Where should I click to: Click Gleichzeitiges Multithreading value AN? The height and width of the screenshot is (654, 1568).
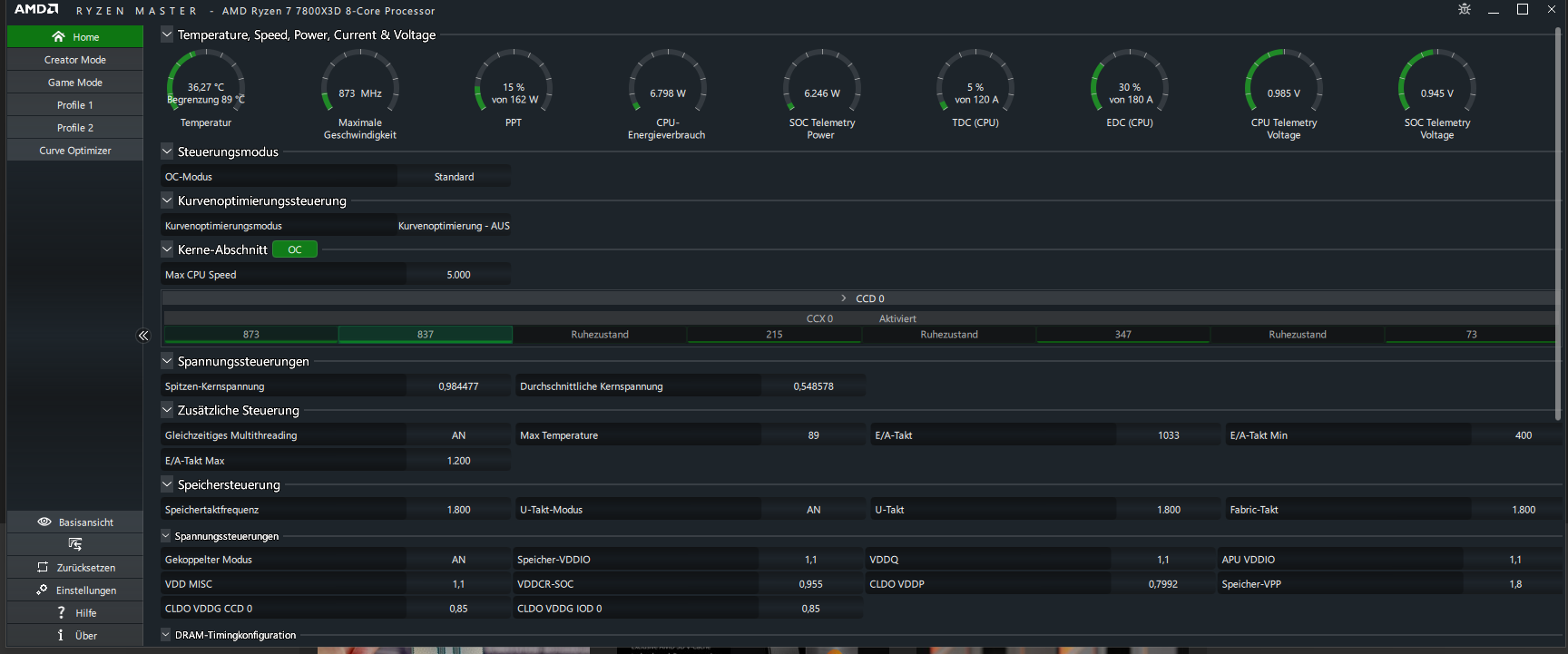[458, 435]
